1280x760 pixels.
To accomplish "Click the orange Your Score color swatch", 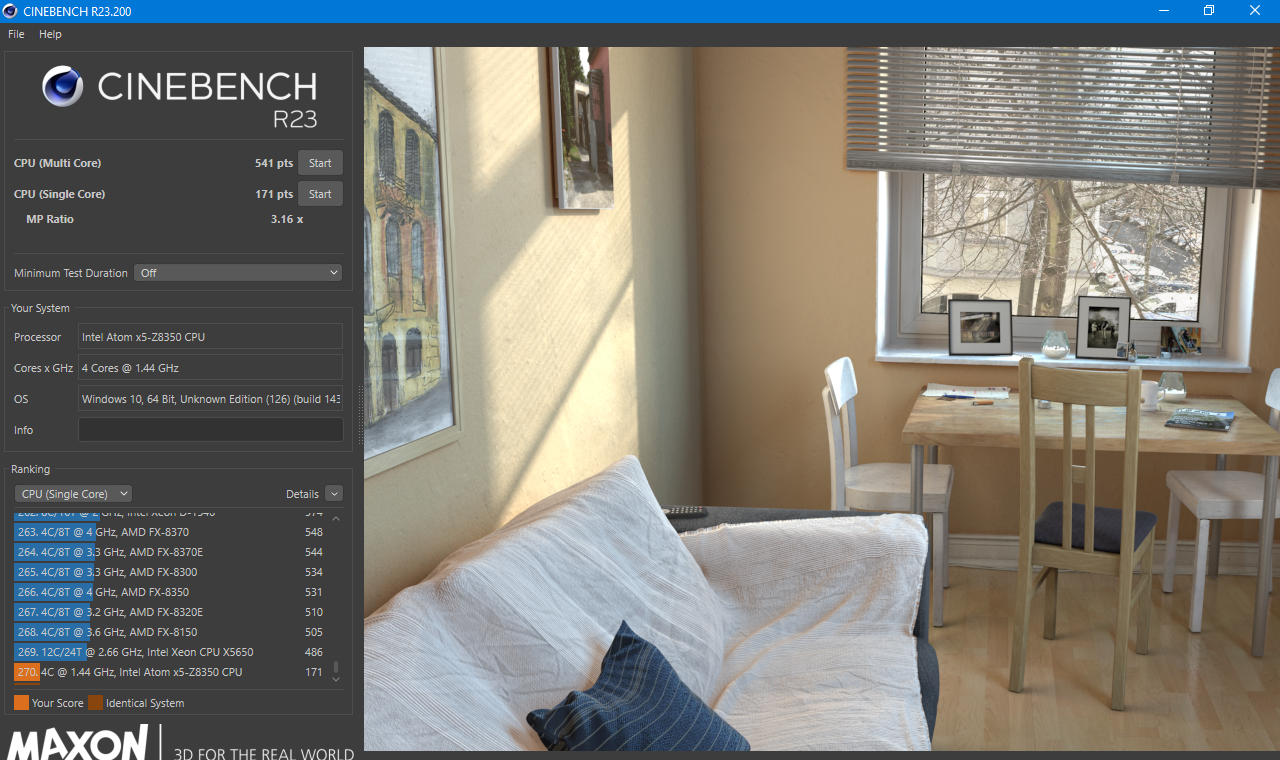I will tap(21, 703).
